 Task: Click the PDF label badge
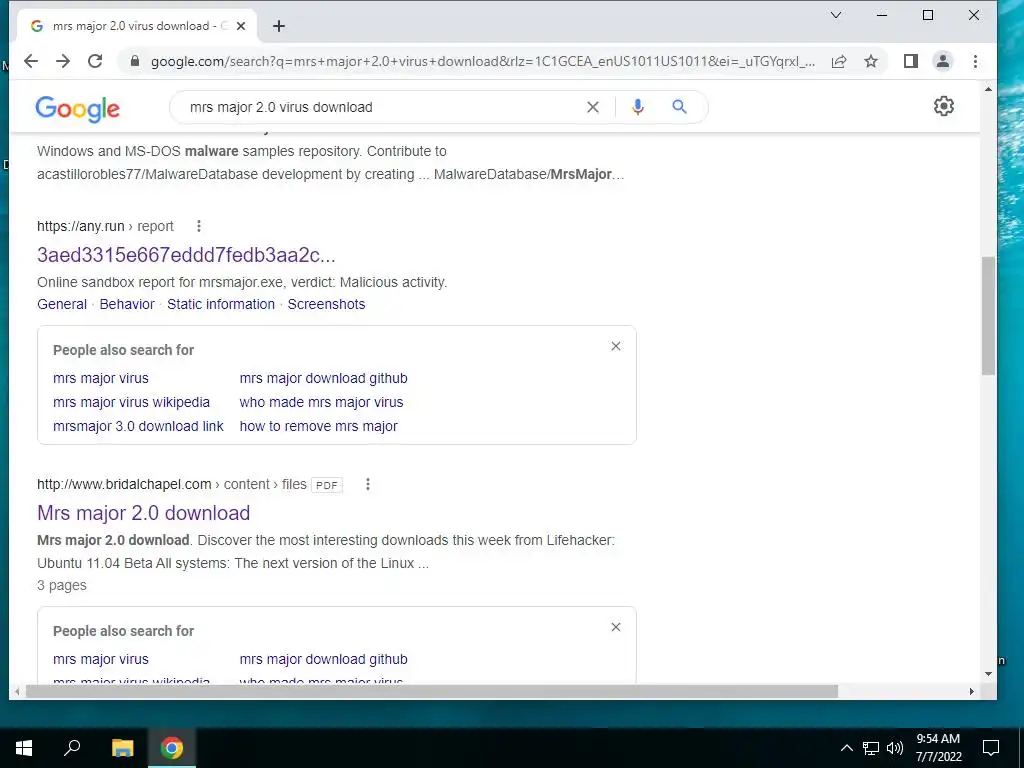(327, 485)
